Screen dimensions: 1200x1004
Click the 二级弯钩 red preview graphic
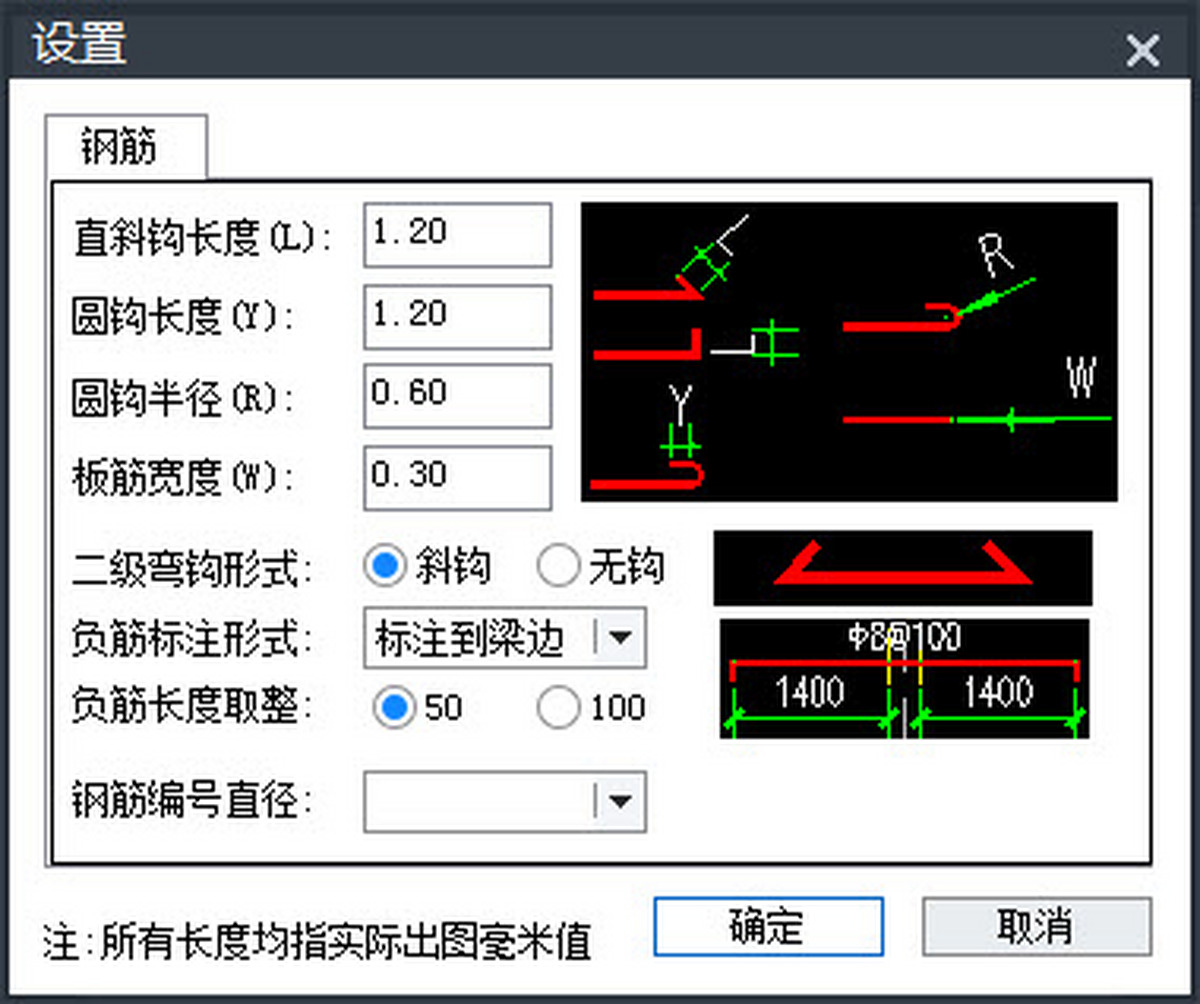[x=903, y=566]
